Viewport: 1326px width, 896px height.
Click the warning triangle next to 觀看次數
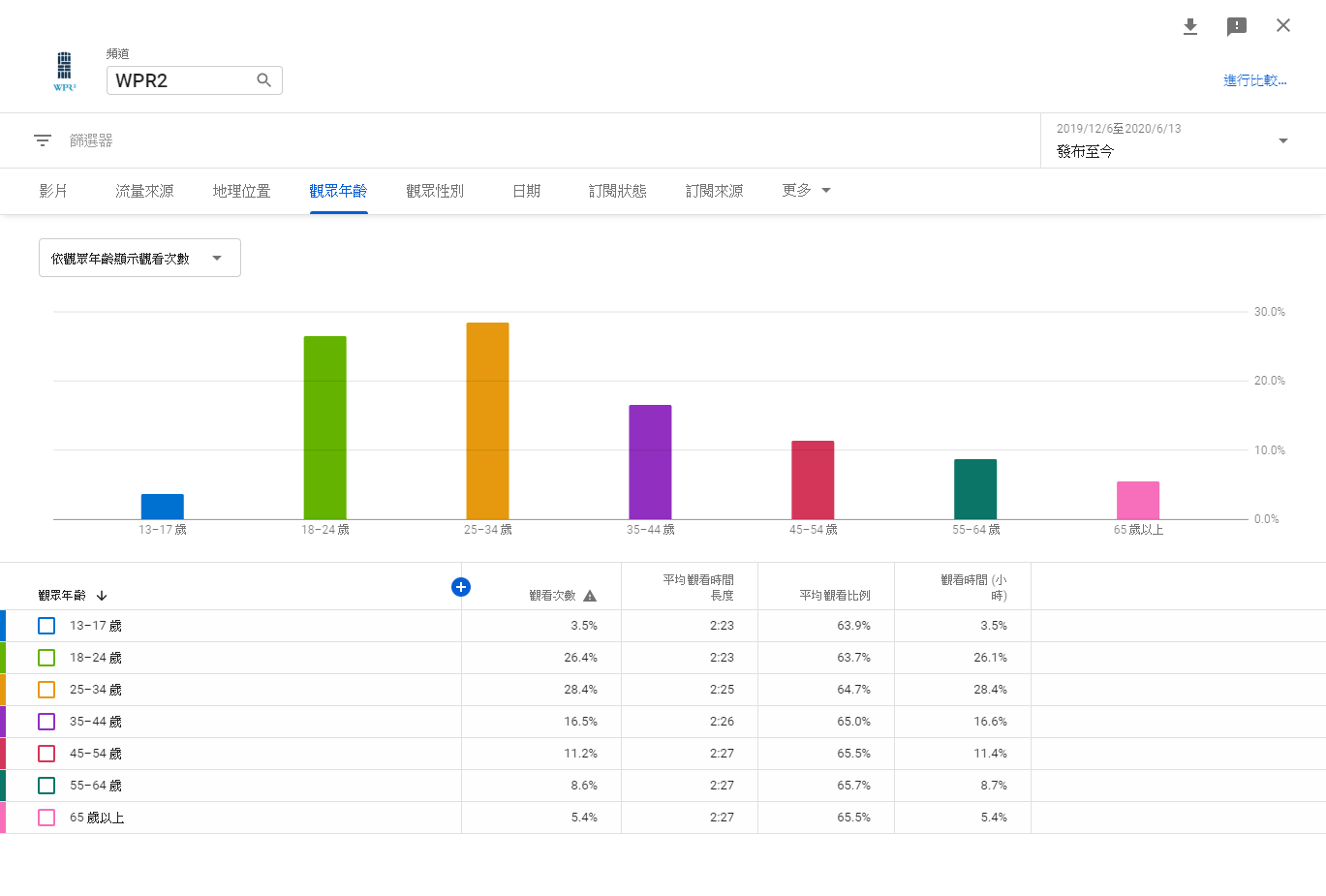coord(590,596)
